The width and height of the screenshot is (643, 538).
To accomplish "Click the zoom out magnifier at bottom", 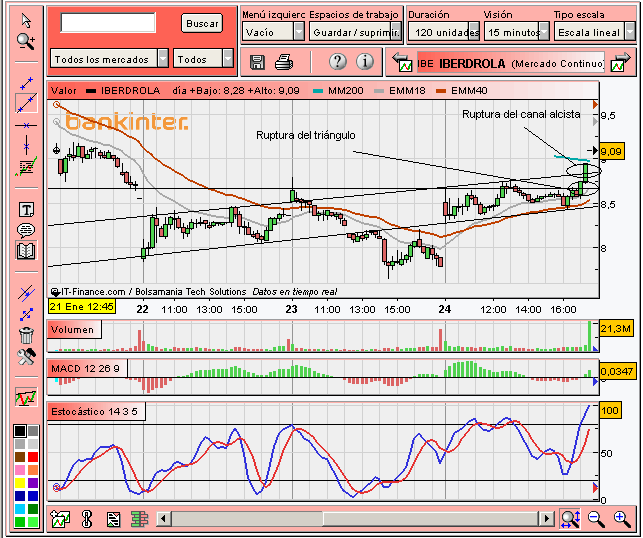I will [x=596, y=519].
